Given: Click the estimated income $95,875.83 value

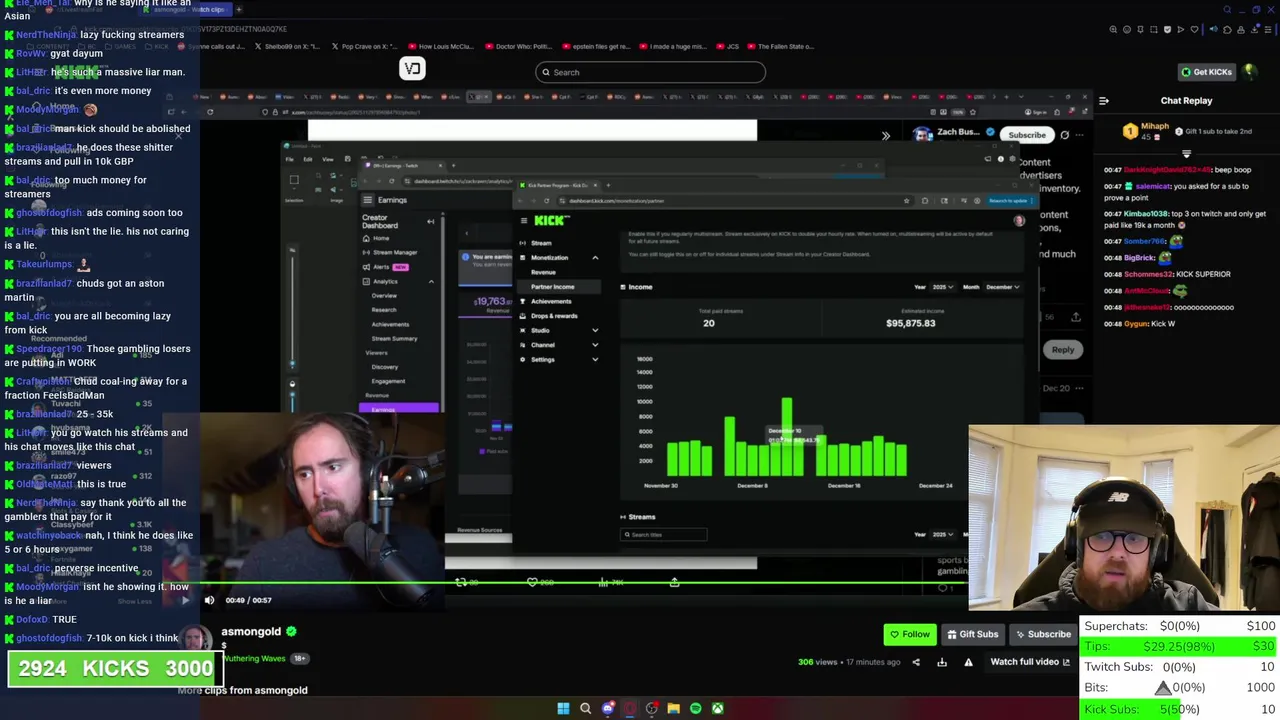Looking at the screenshot, I should (x=910, y=324).
